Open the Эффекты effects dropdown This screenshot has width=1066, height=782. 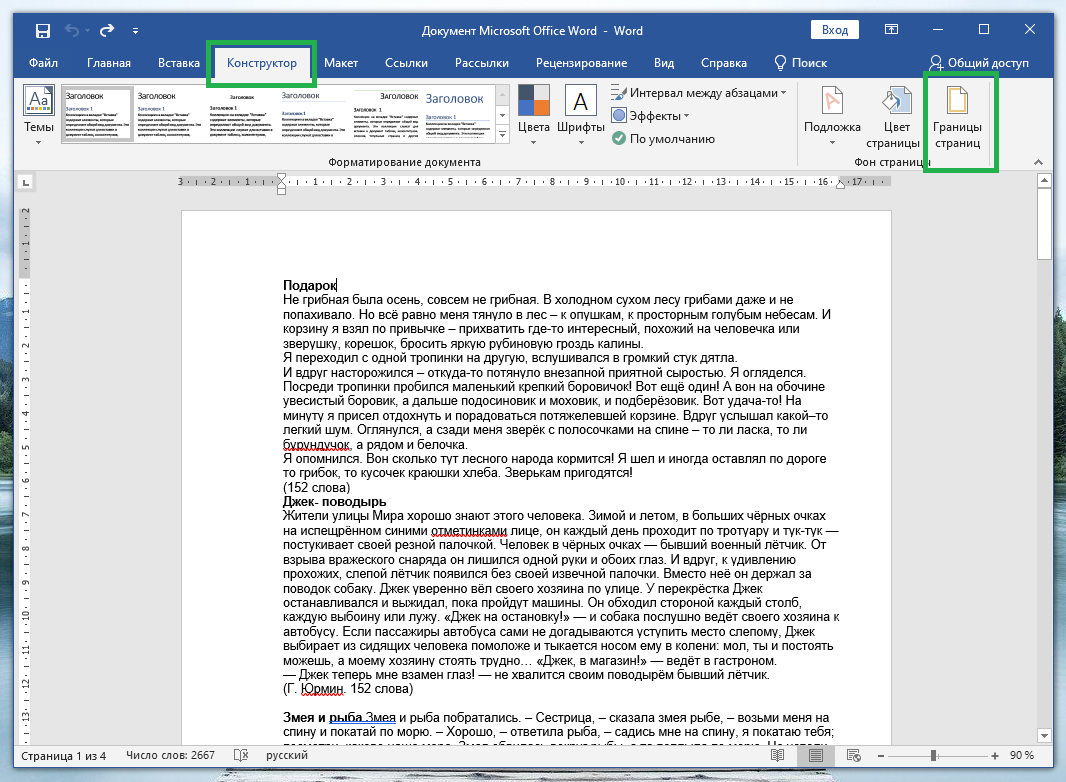(651, 116)
